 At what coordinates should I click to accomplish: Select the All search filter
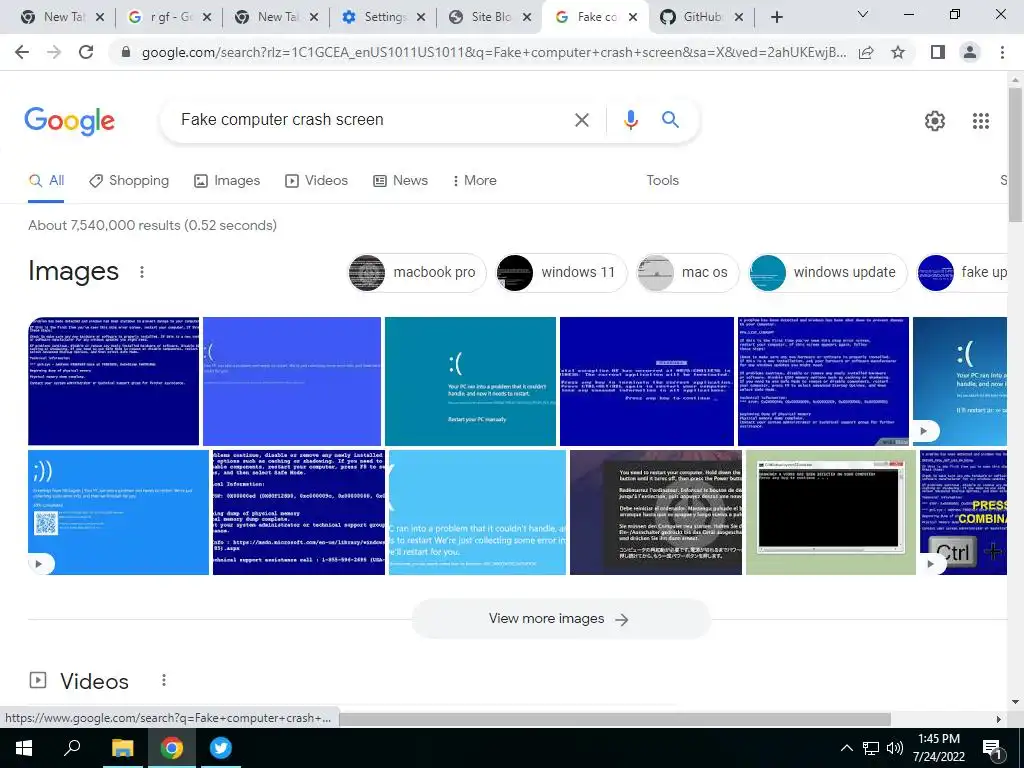[46, 181]
